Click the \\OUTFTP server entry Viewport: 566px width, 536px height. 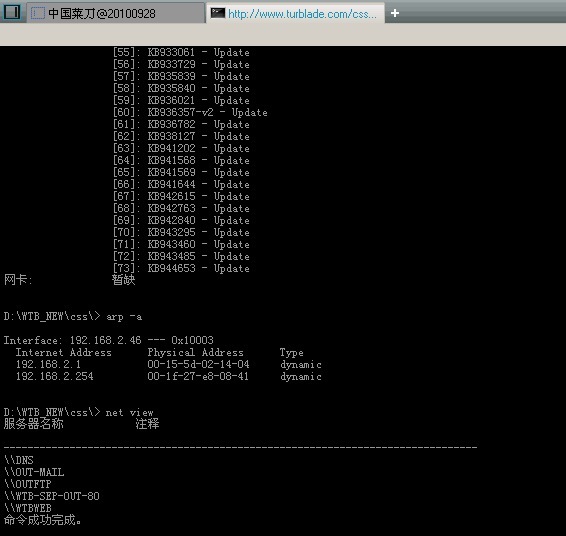coord(28,484)
